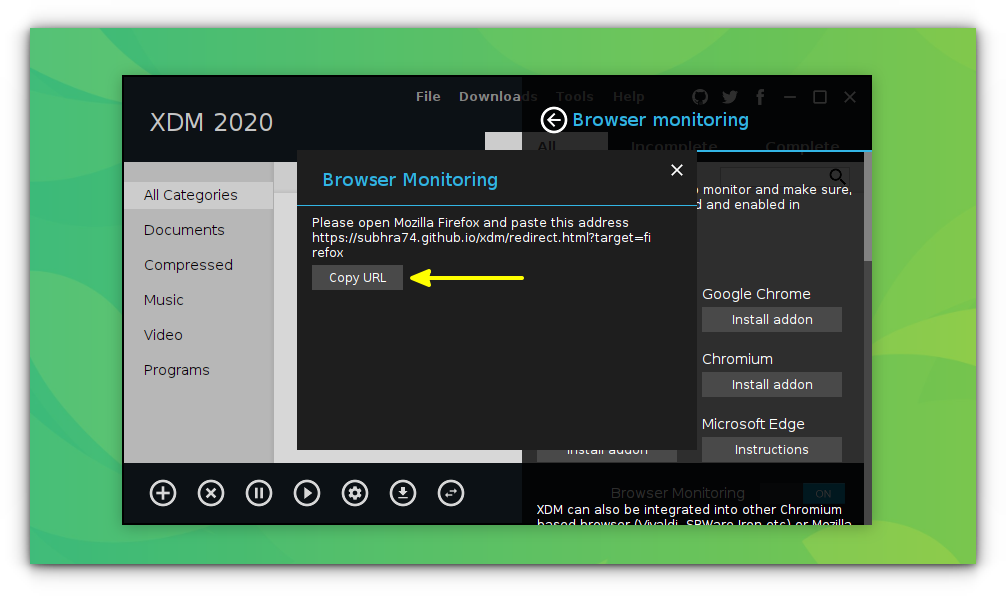This screenshot has height=596, width=1006.
Task: Click the XDM 2020 title text
Action: click(211, 122)
